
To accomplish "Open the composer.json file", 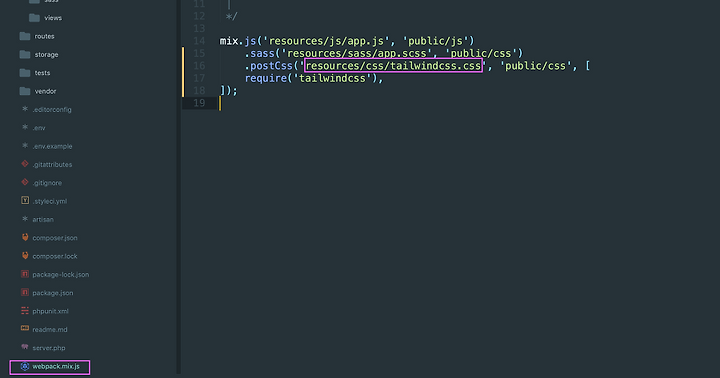I will [x=55, y=238].
